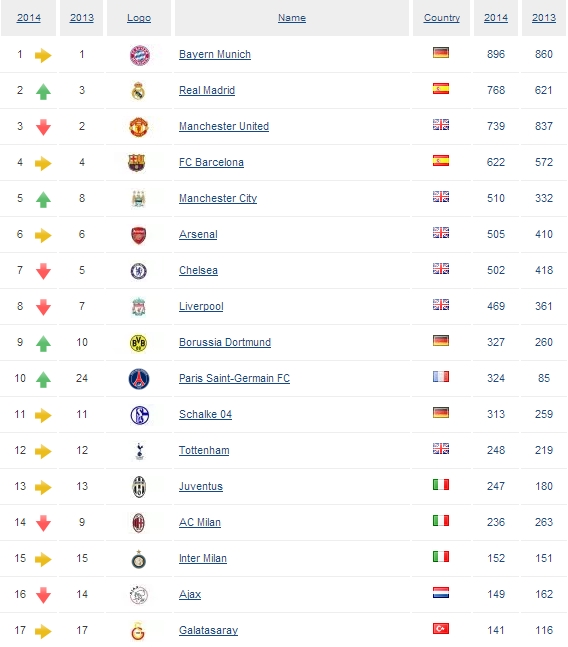The image size is (568, 647).
Task: Click the Manchester United crest logo
Action: coord(139,127)
